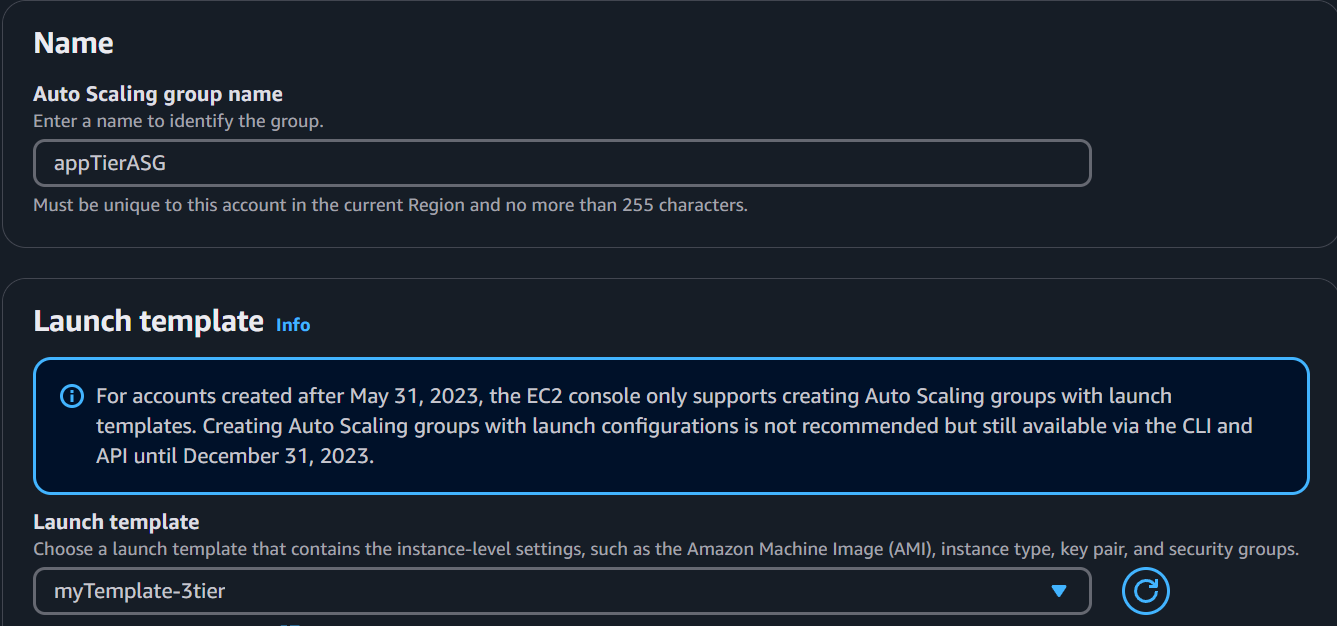Click the Auto Scaling group name label
The width and height of the screenshot is (1337, 626).
click(158, 94)
